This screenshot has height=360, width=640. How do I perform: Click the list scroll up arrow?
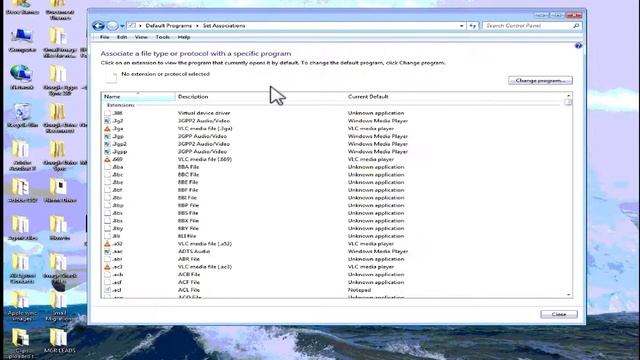point(568,96)
